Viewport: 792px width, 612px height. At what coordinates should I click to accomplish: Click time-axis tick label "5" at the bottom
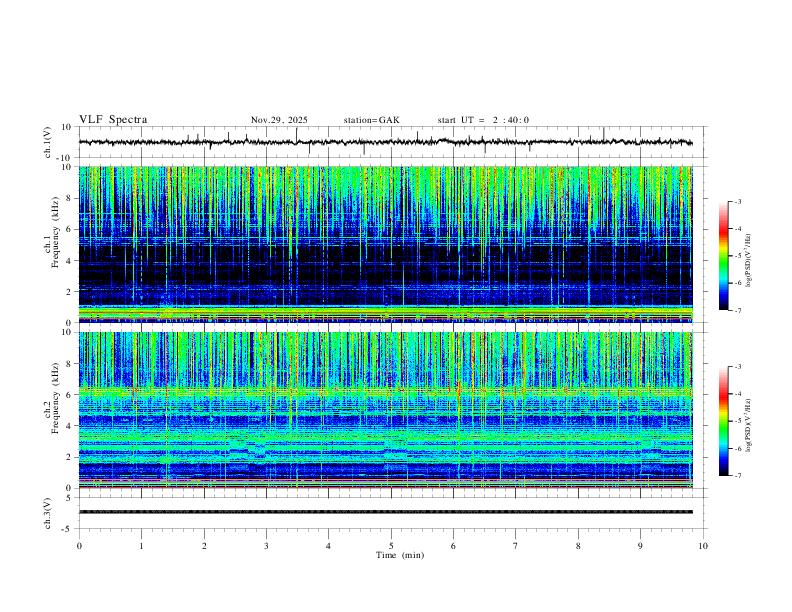[391, 546]
